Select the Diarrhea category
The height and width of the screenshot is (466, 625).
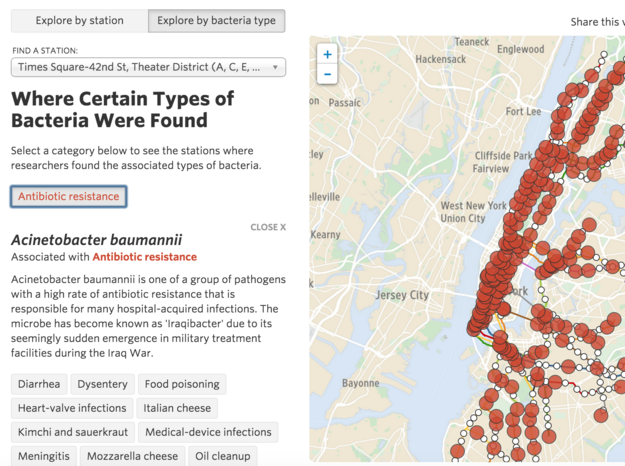click(x=39, y=384)
